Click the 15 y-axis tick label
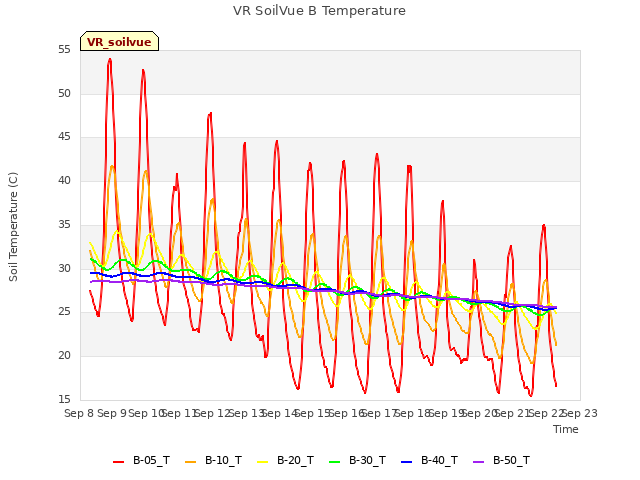640x480 pixels. (64, 400)
